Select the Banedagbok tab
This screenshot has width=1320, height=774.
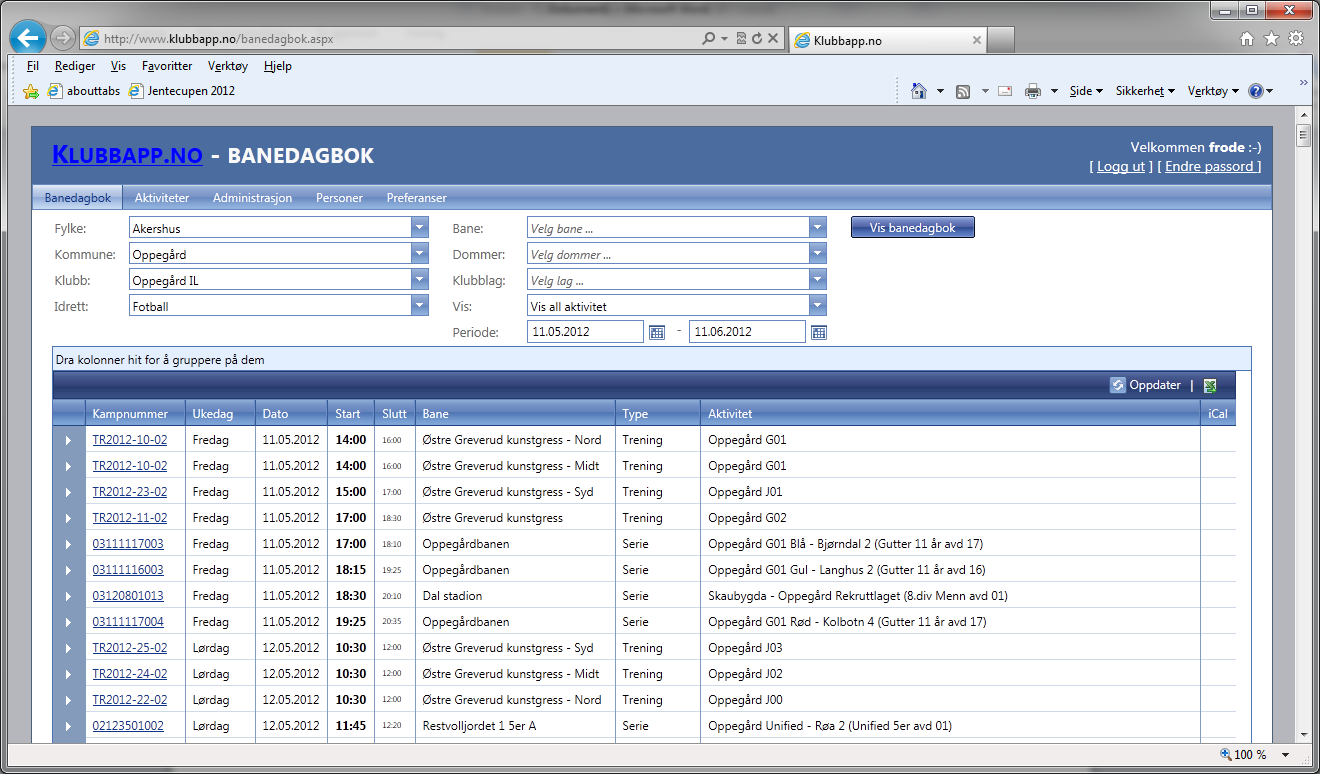coord(78,198)
